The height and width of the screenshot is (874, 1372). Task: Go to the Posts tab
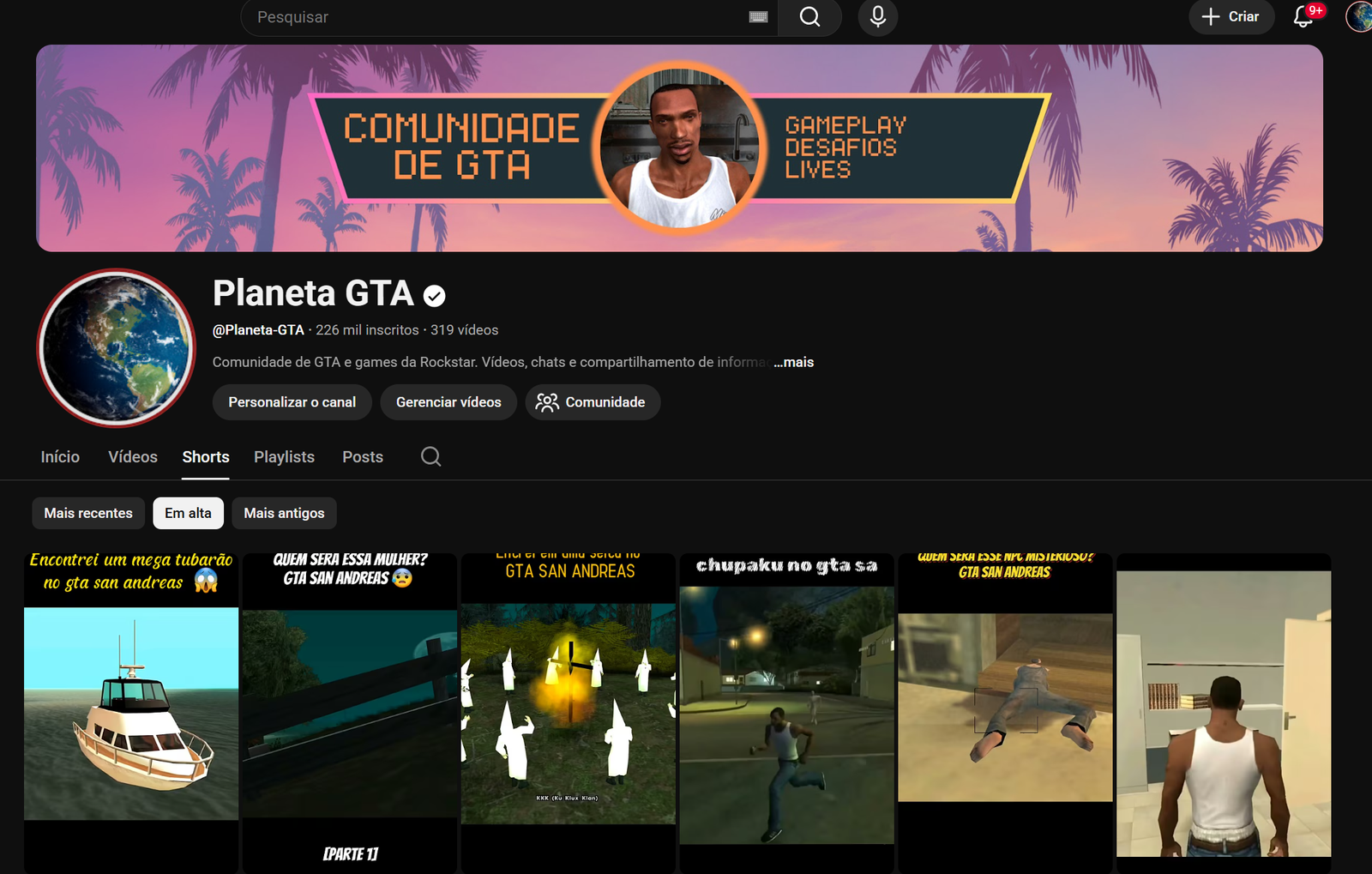pyautogui.click(x=363, y=457)
